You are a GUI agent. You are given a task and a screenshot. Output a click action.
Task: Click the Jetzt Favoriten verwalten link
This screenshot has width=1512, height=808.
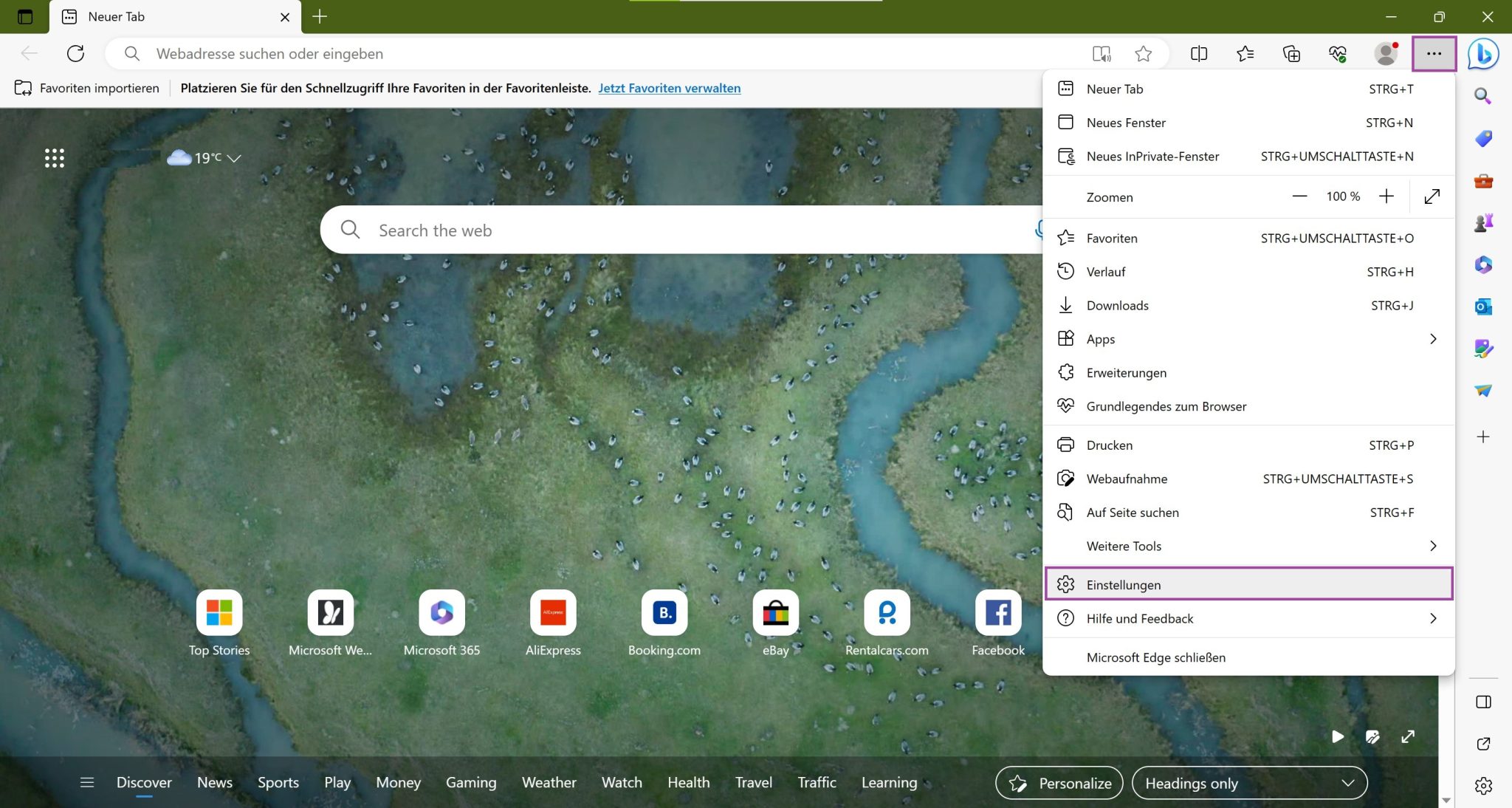[x=669, y=88]
